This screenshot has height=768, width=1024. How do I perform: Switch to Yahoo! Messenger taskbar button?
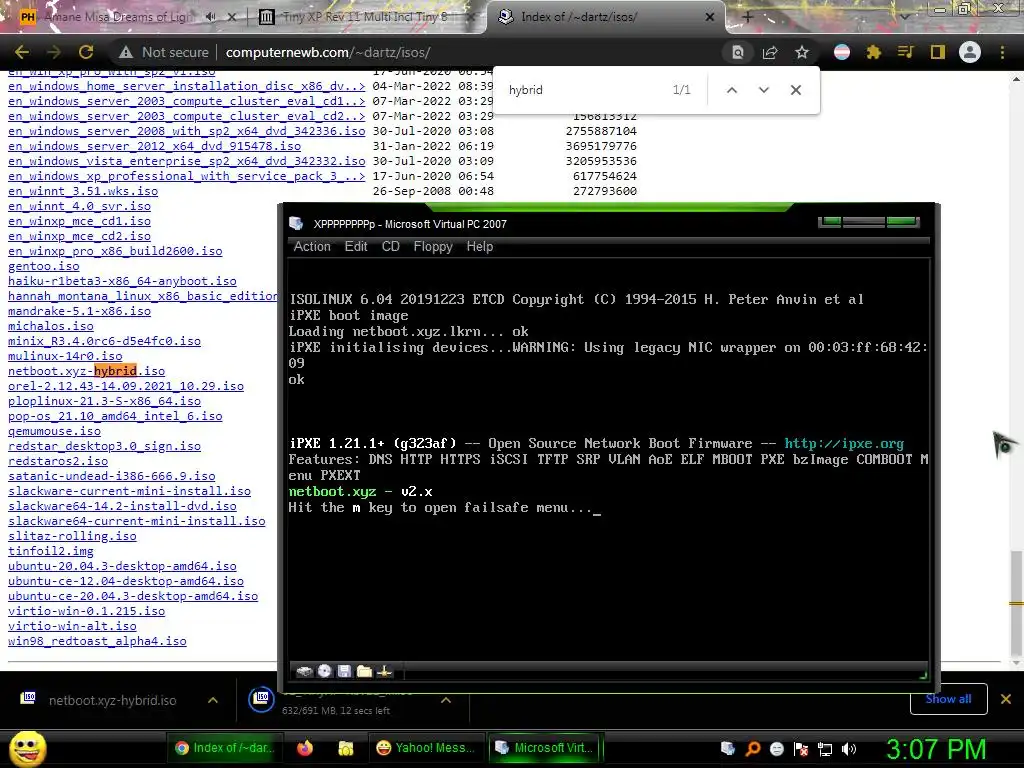coord(426,748)
